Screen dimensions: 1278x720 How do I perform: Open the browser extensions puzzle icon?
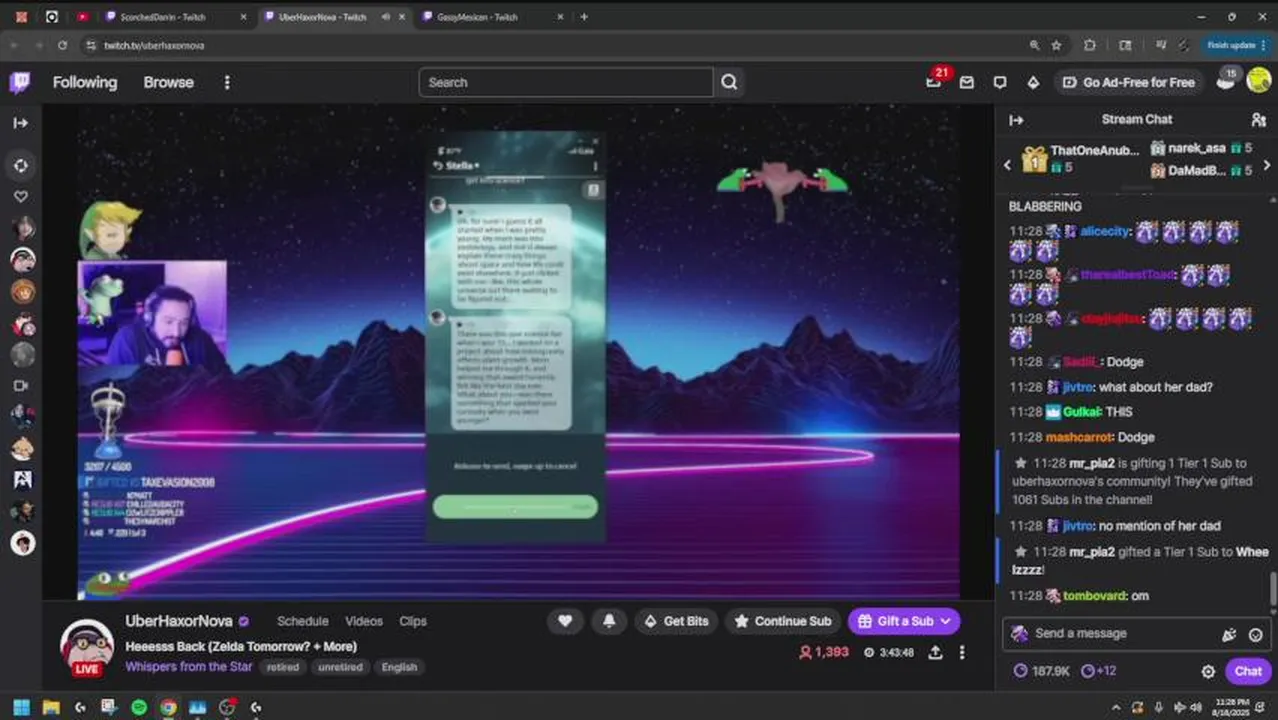[x=1090, y=45]
